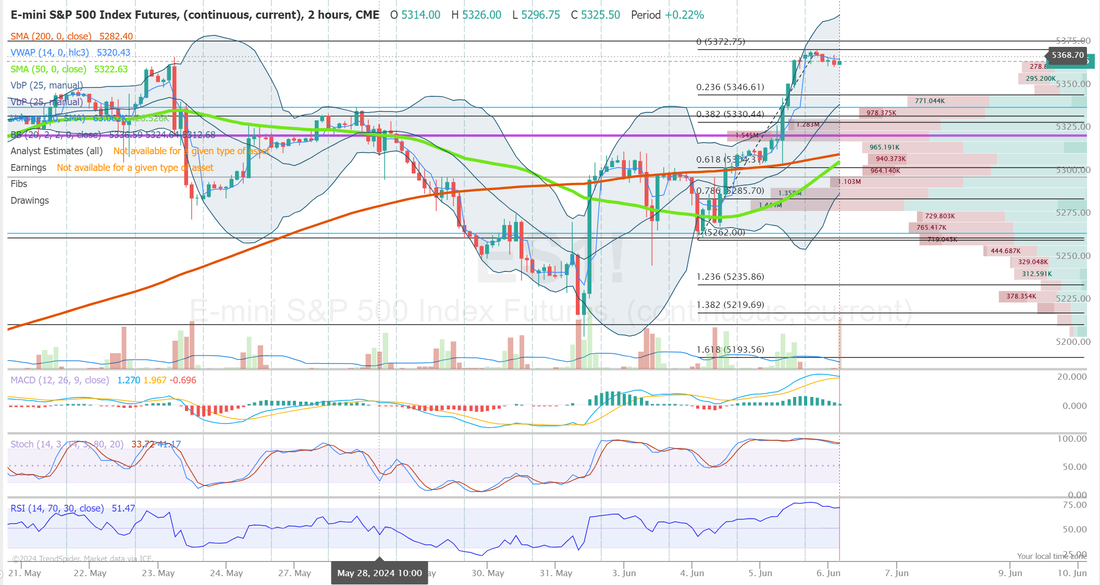
Task: Select the Stoch indicator label
Action: (x=68, y=444)
